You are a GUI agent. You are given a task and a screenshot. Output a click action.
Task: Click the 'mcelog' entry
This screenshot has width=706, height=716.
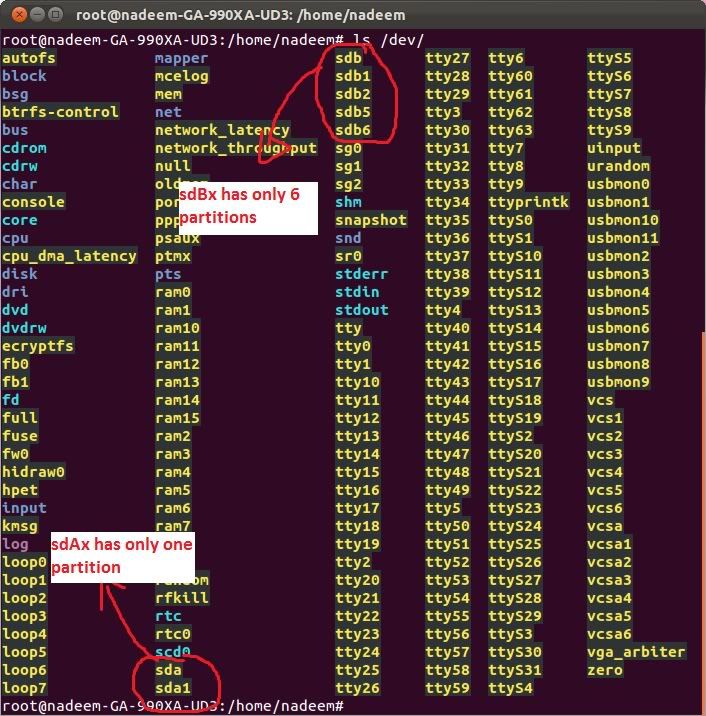point(181,76)
